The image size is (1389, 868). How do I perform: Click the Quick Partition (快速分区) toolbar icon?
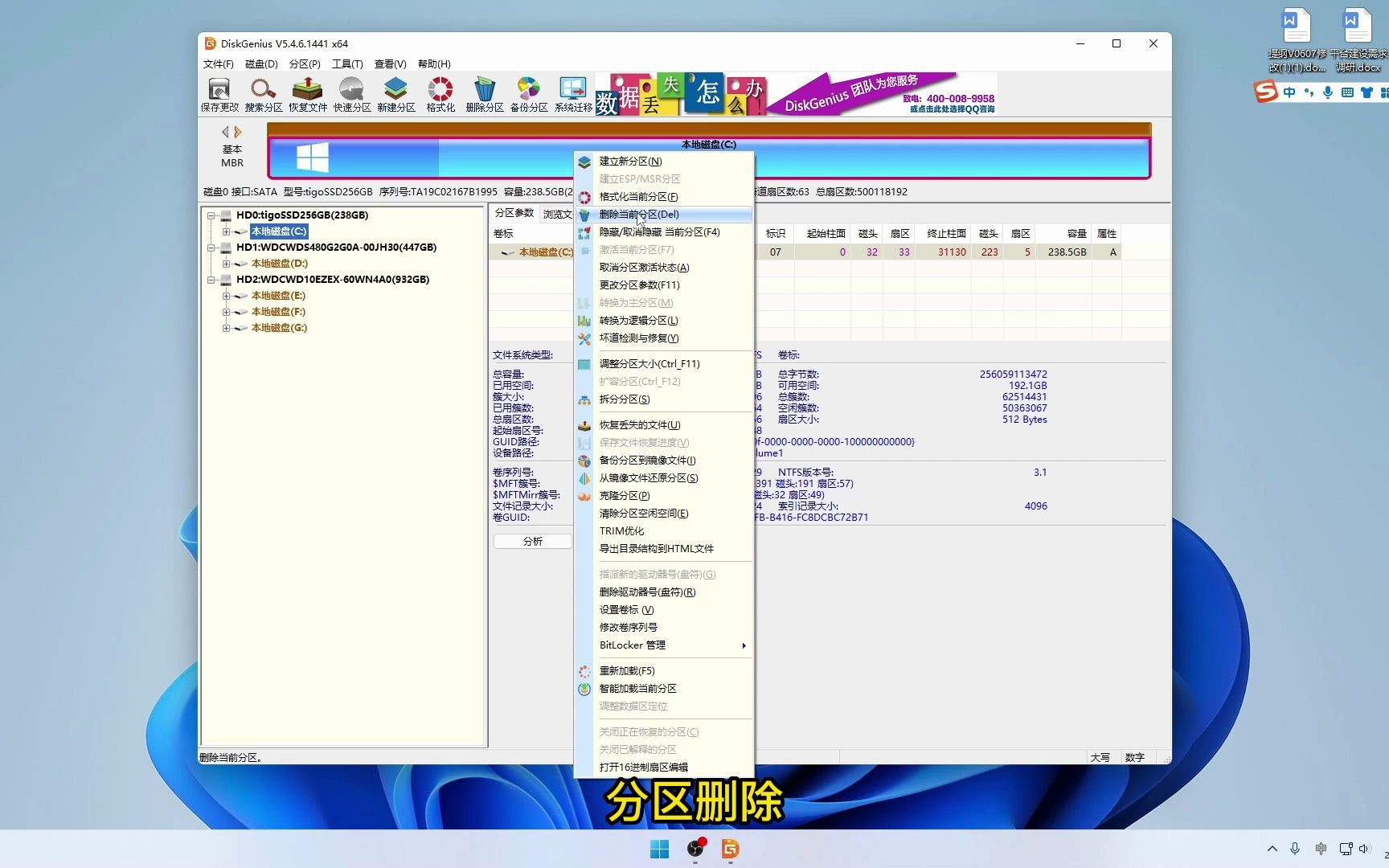352,94
